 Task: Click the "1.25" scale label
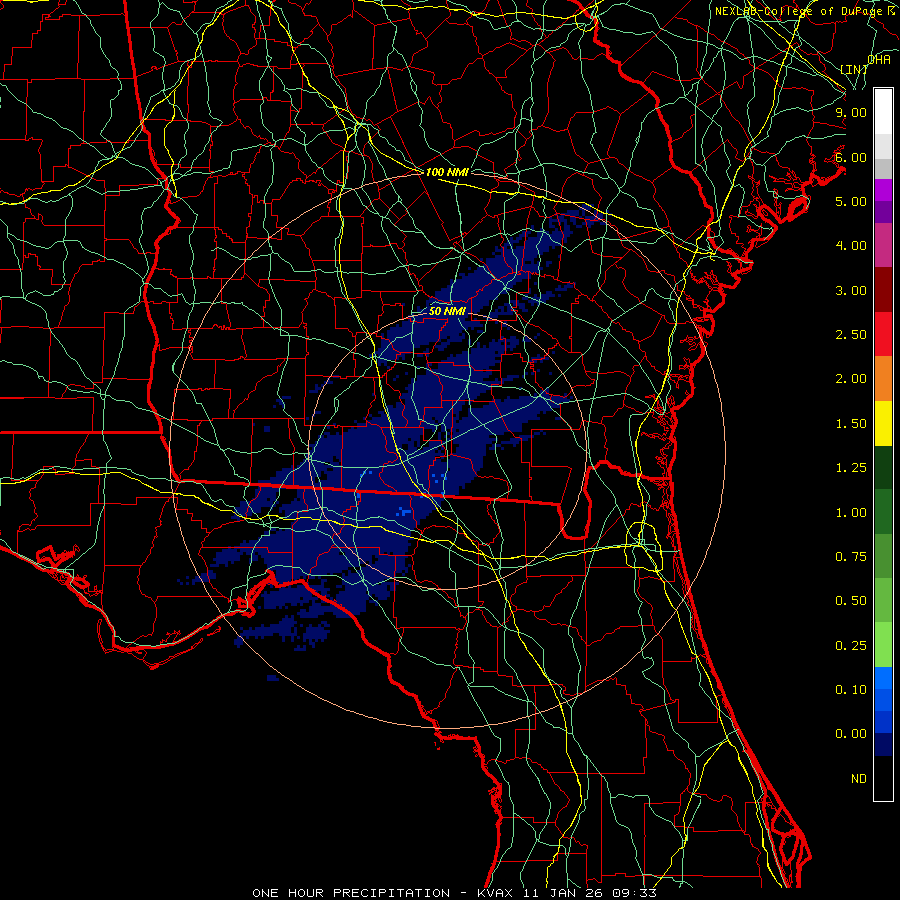coord(851,468)
